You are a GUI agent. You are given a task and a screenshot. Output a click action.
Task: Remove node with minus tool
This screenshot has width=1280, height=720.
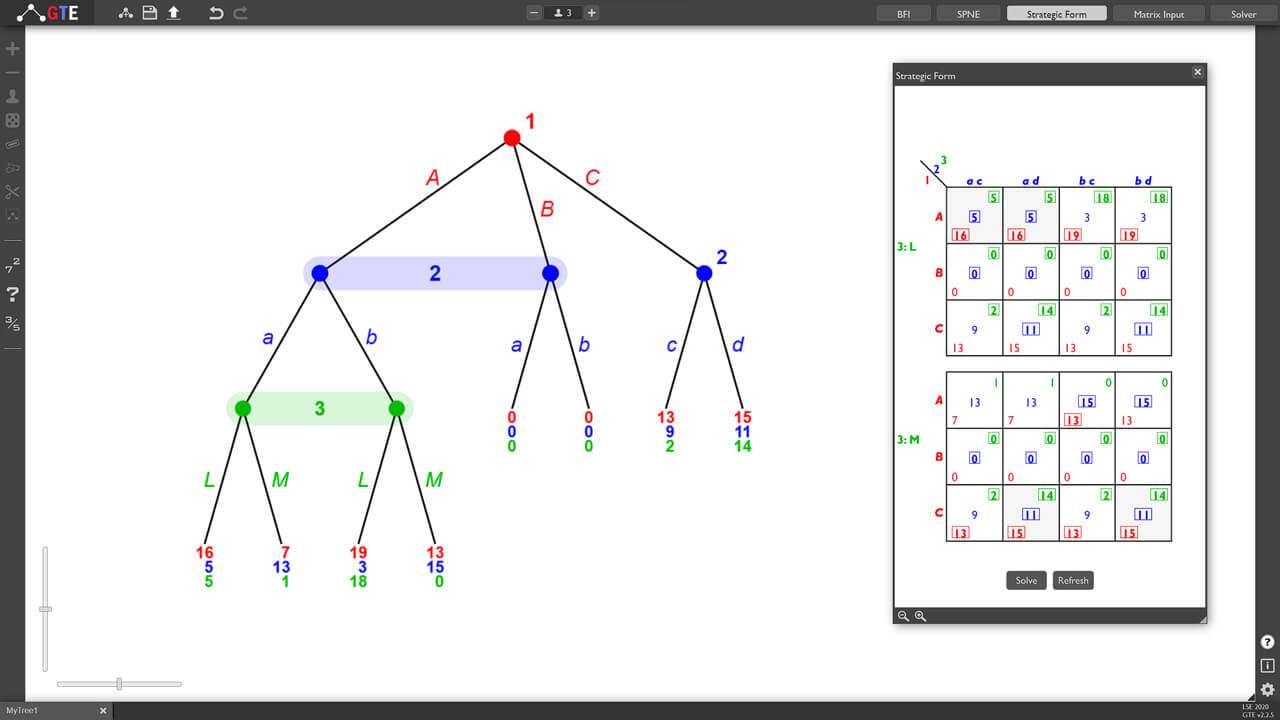[x=13, y=73]
